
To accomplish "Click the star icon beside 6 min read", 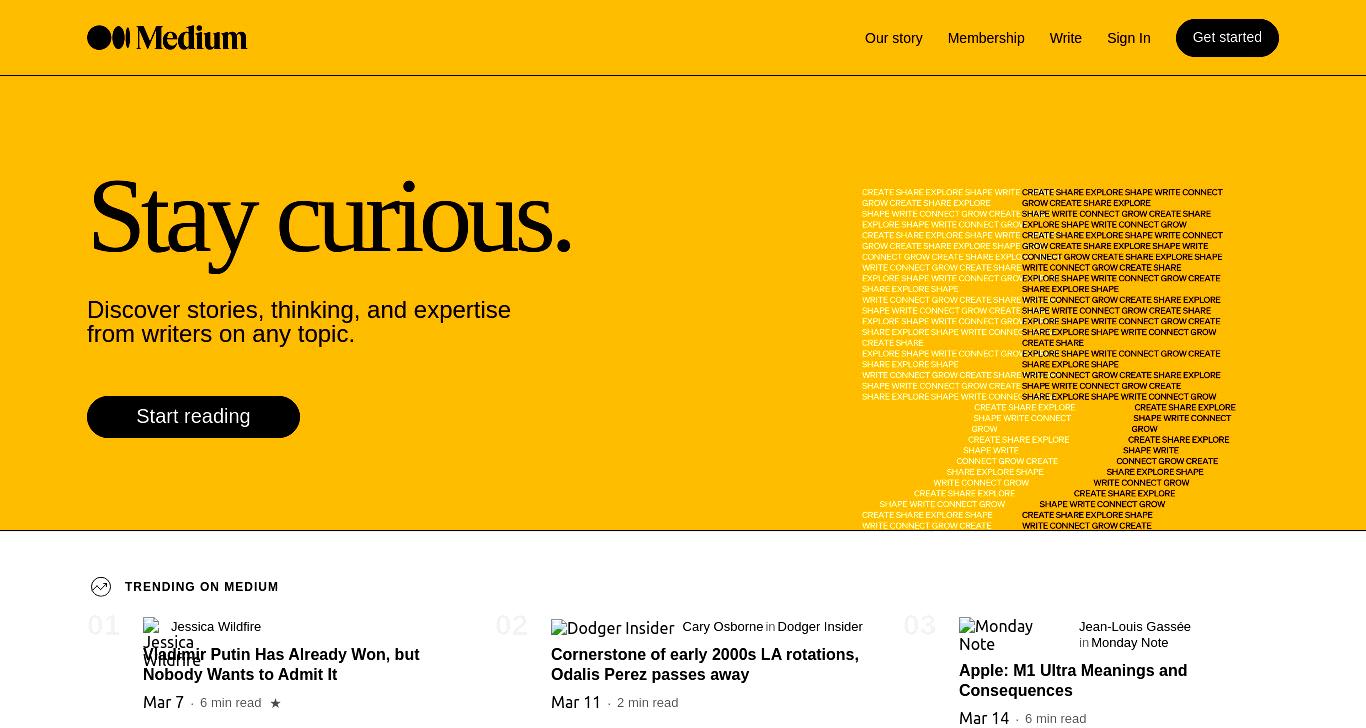I will pos(276,703).
